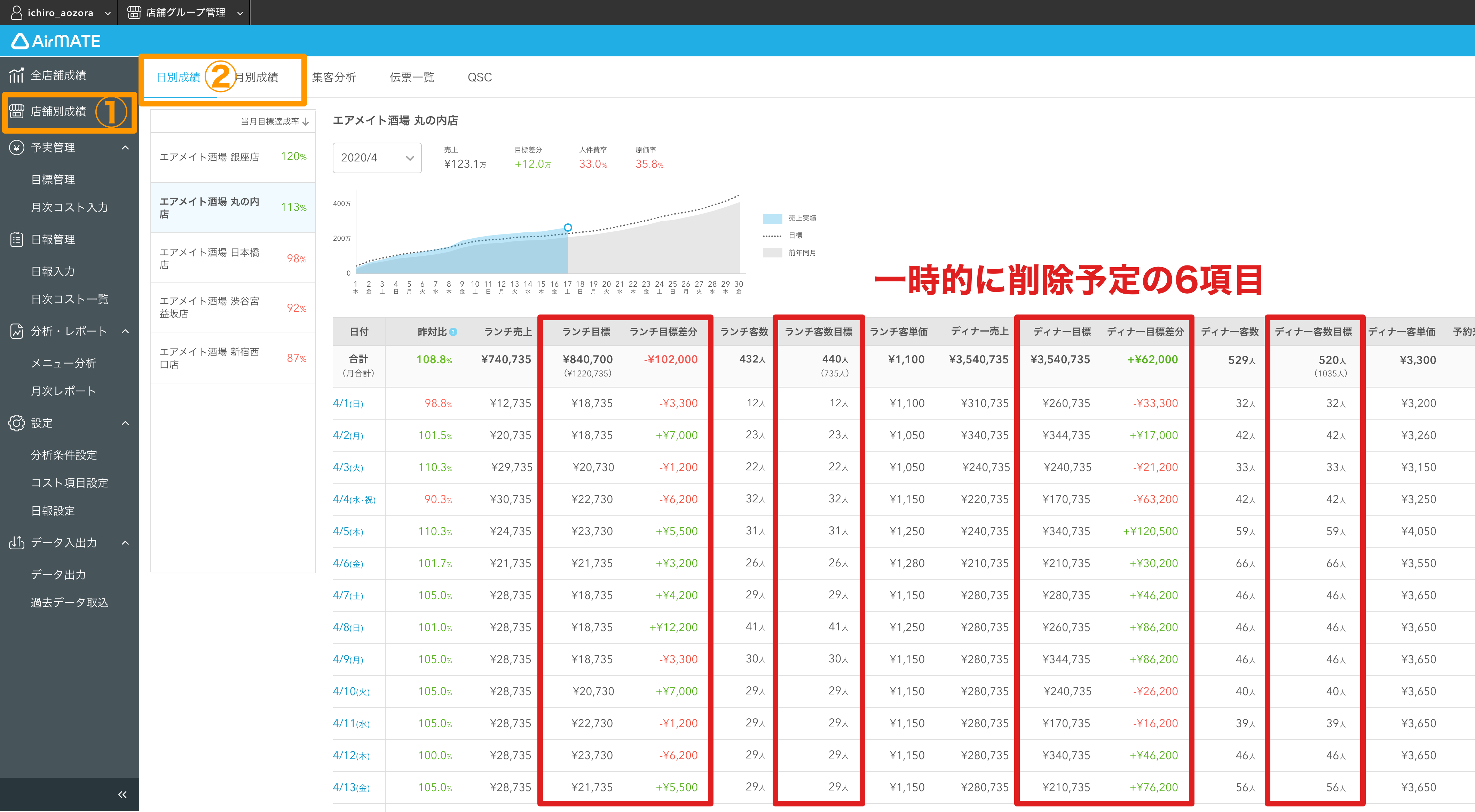Click the ランチ売上 column header
Image resolution: width=1475 pixels, height=812 pixels.
click(508, 332)
